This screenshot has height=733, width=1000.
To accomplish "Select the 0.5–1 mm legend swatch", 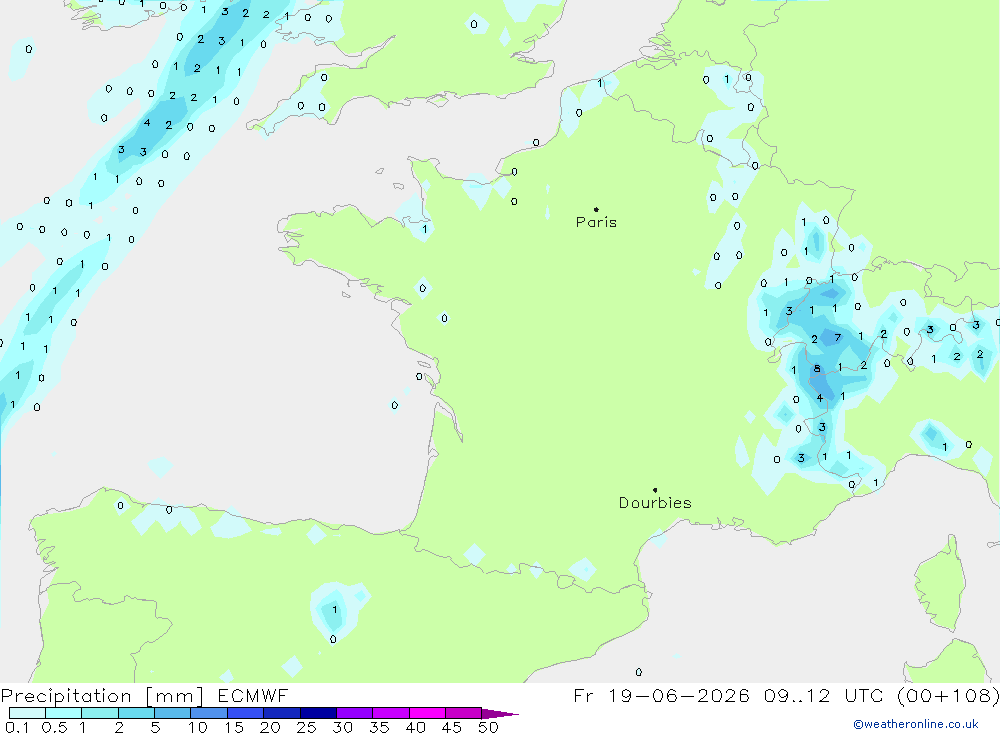I will (64, 713).
